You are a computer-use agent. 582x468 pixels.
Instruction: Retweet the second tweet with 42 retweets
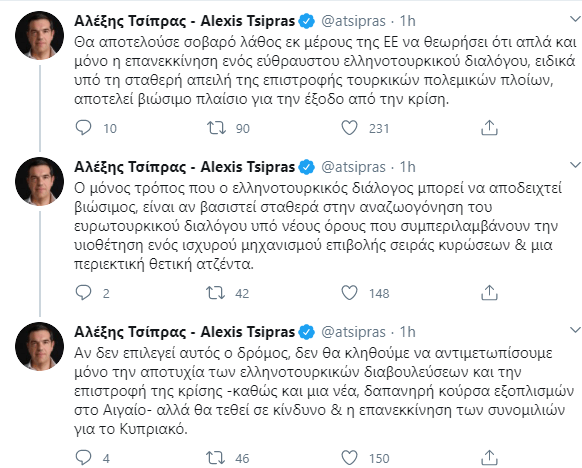coord(216,293)
